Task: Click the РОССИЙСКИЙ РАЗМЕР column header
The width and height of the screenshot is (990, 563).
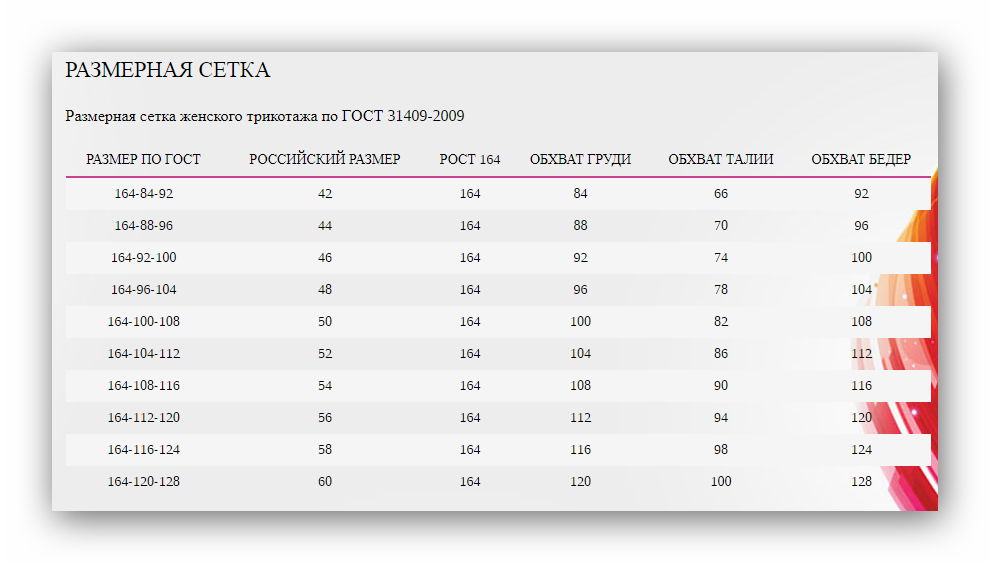Action: click(325, 159)
